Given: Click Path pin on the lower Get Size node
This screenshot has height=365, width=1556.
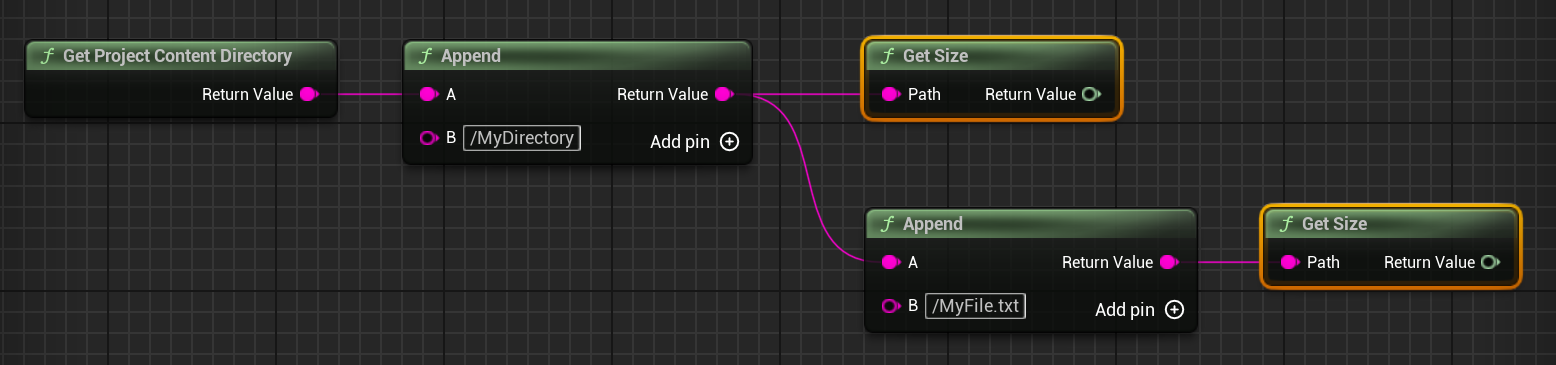Looking at the screenshot, I should click(1290, 263).
